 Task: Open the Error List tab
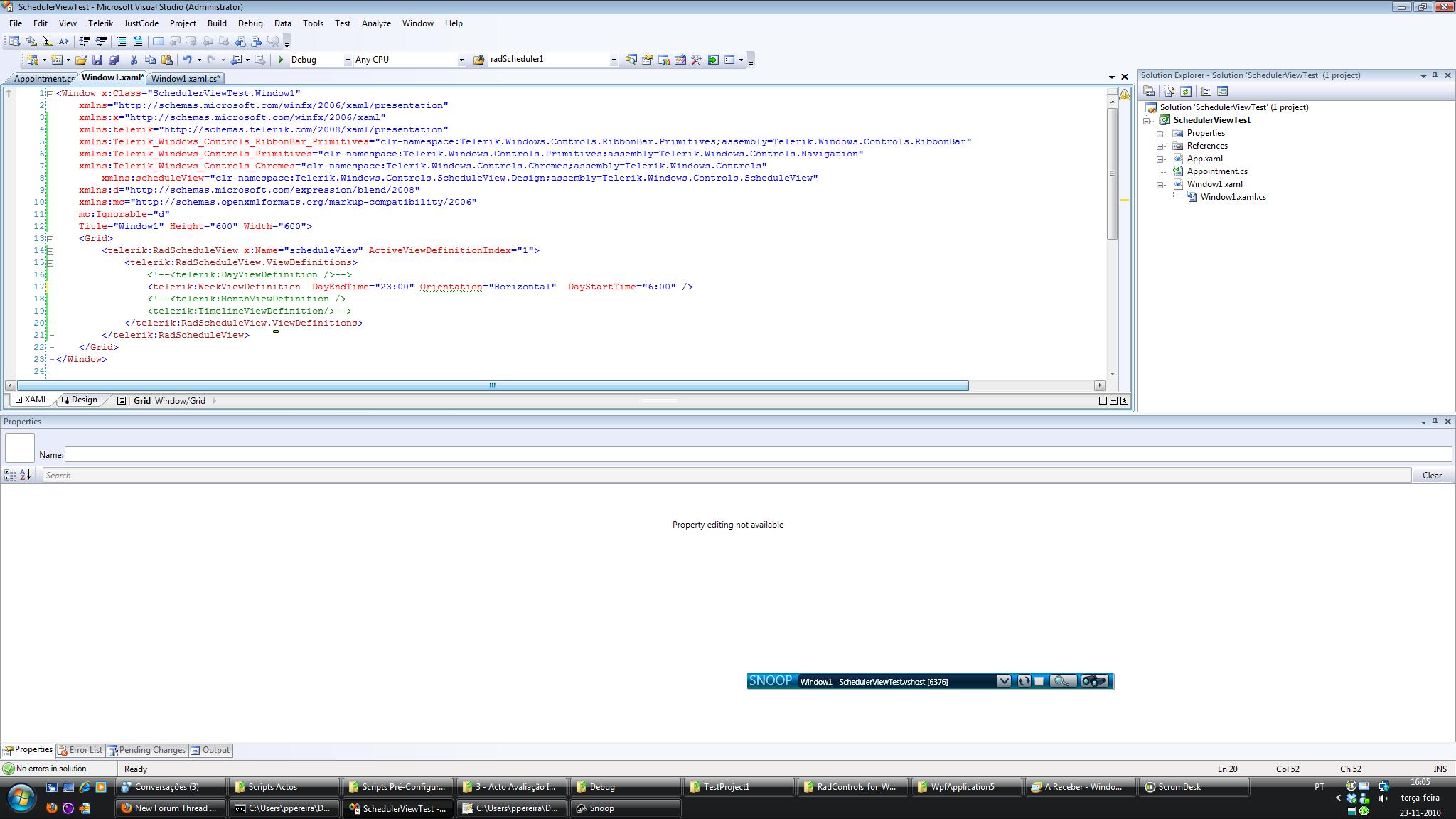pyautogui.click(x=80, y=750)
